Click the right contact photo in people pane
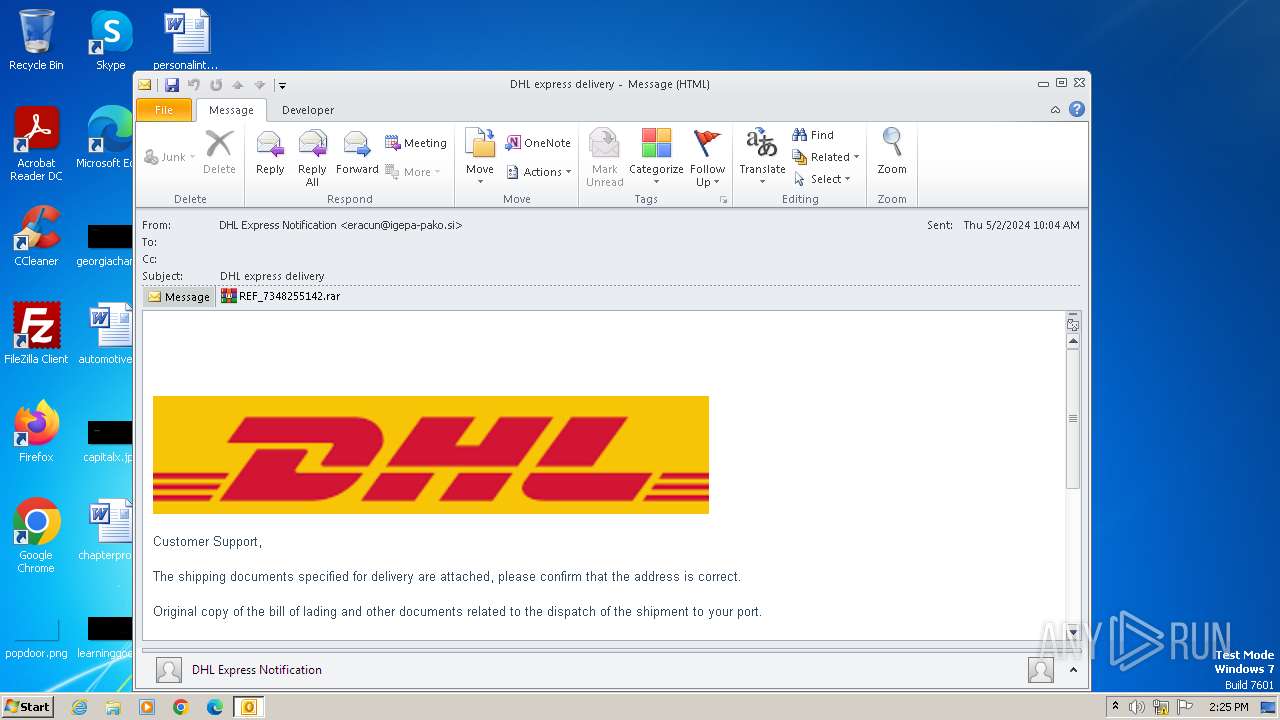1280x720 pixels. point(1041,670)
